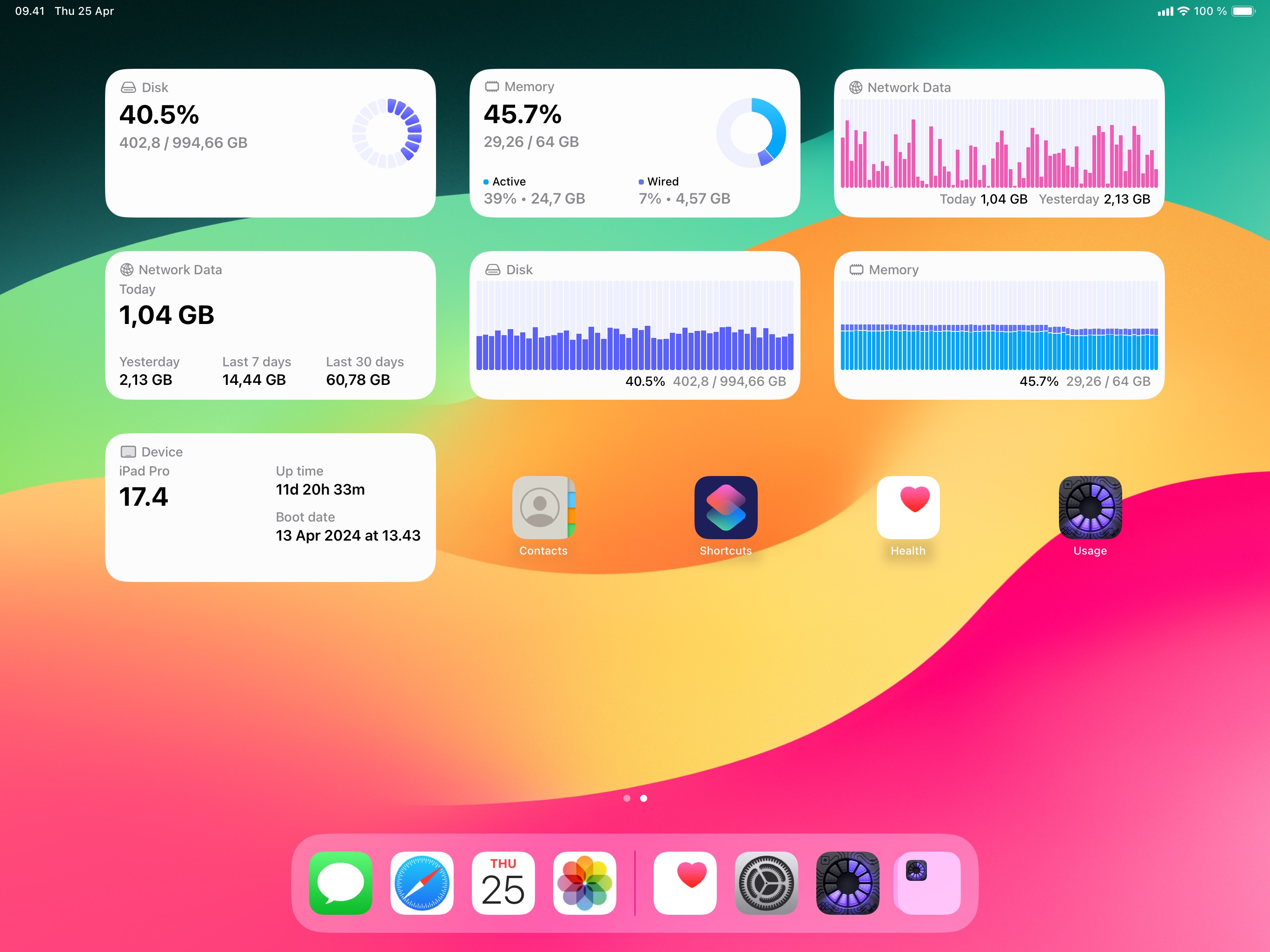Tap the pink Network Data bar chart
This screenshot has height=952, width=1270.
pos(999,143)
